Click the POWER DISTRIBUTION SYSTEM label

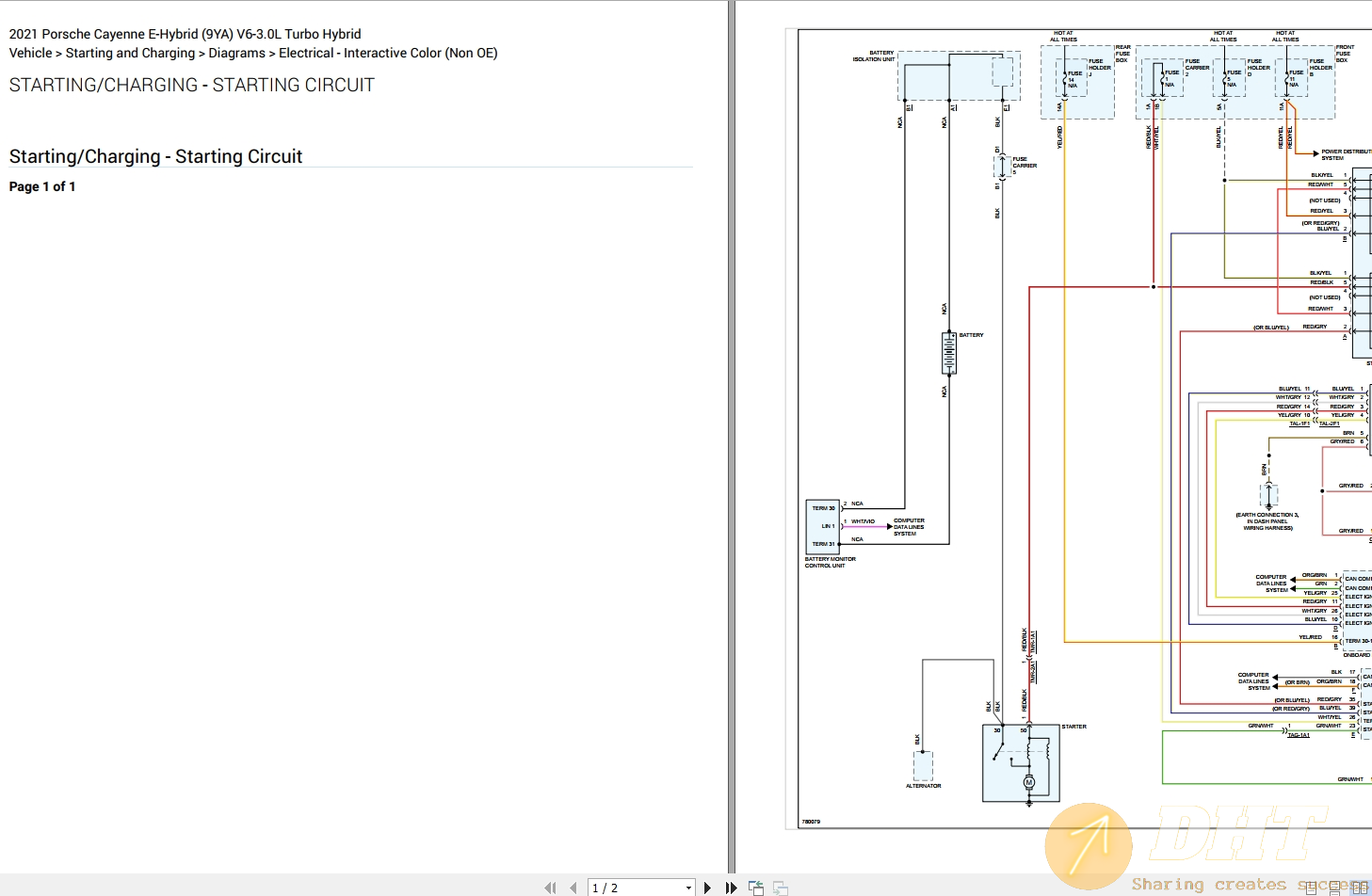point(1346,154)
